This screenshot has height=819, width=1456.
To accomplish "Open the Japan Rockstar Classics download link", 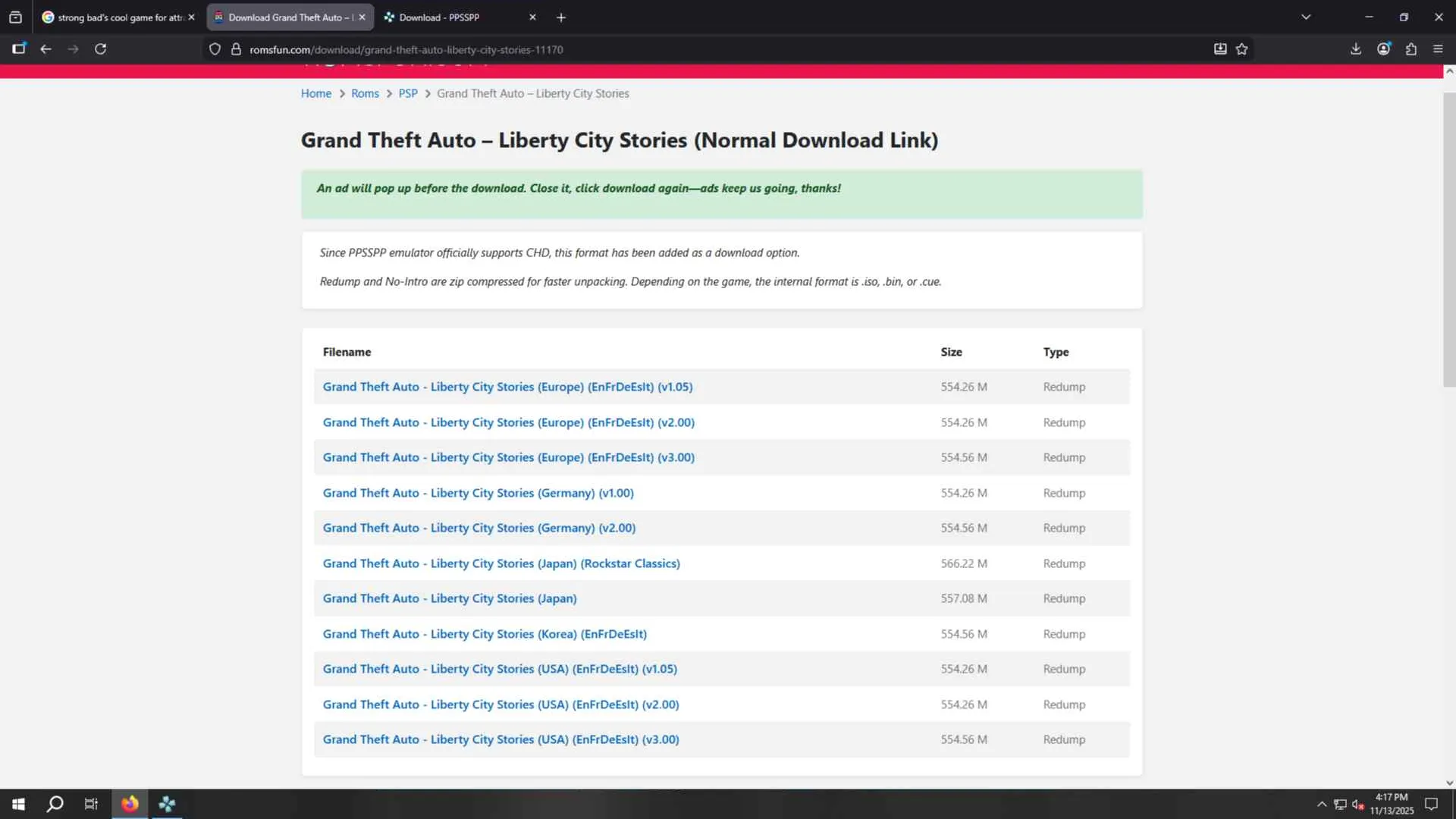I will [x=500, y=563].
